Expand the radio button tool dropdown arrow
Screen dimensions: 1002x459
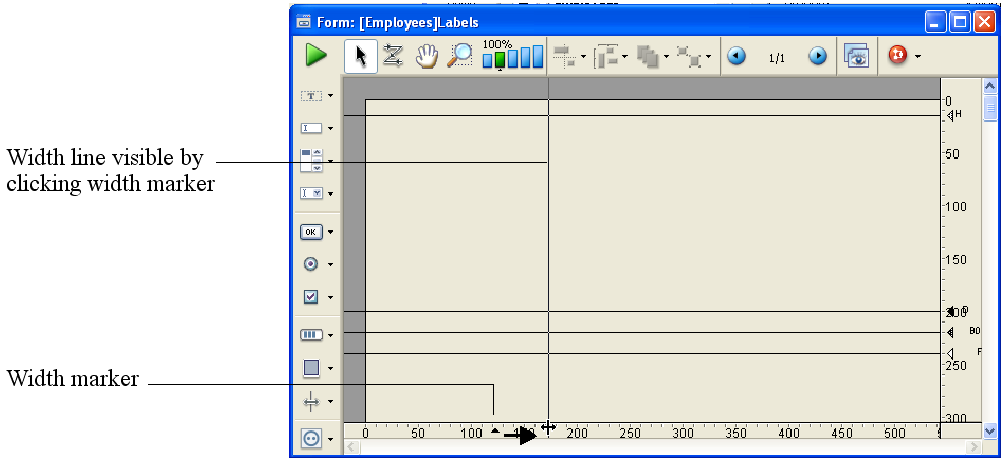[330, 264]
